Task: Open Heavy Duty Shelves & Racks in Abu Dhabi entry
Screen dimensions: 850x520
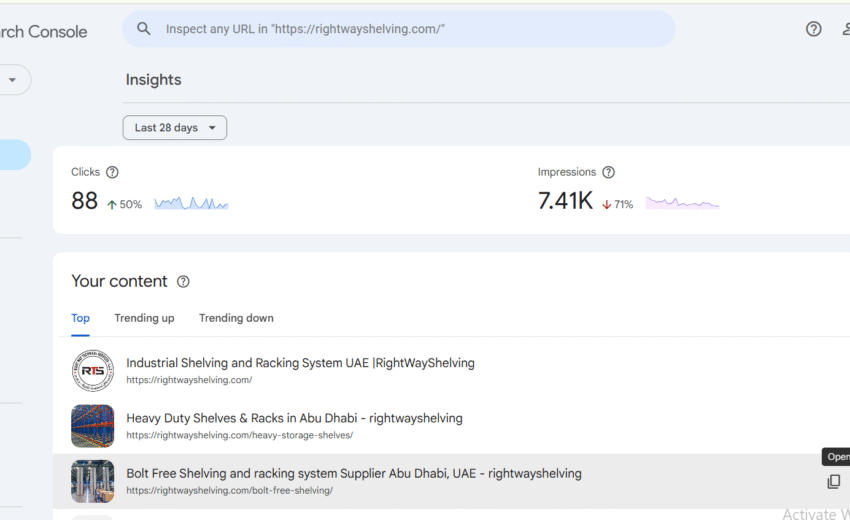Action: tap(294, 418)
